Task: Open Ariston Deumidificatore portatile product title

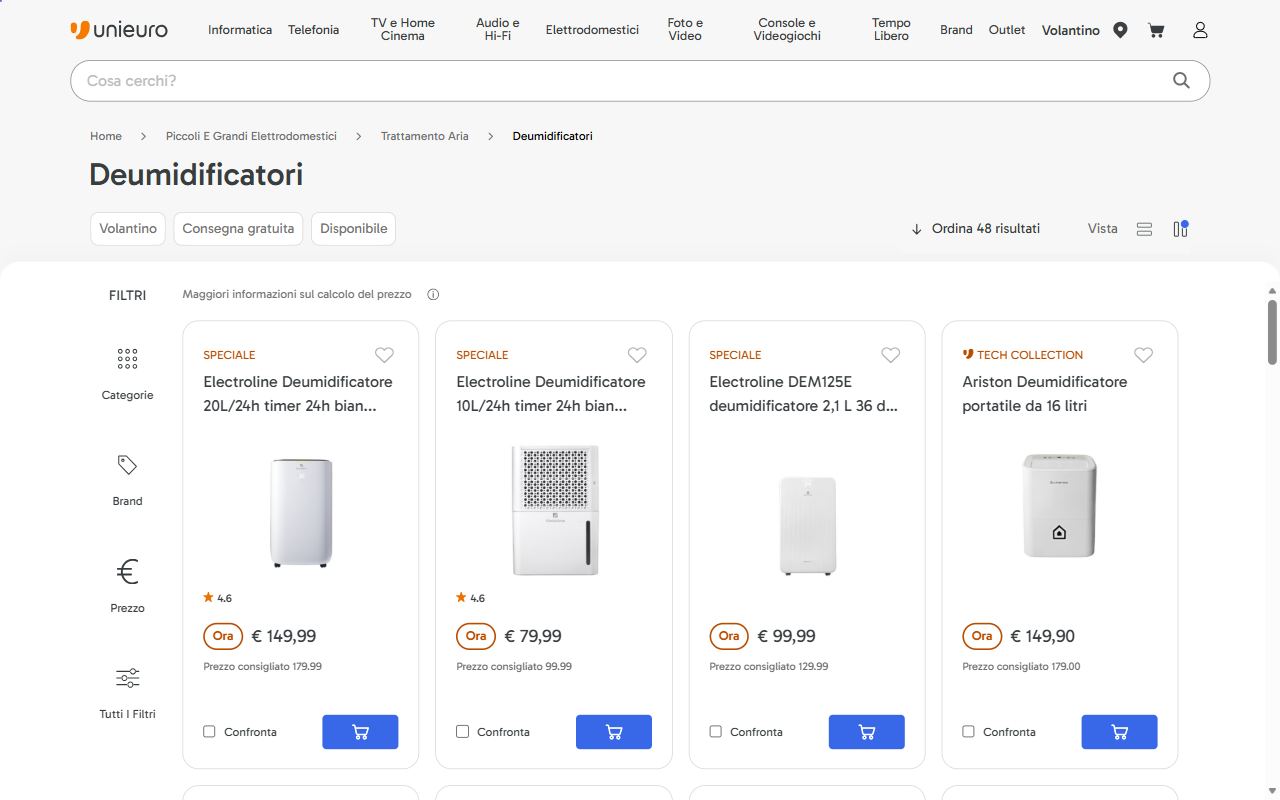Action: (1045, 394)
